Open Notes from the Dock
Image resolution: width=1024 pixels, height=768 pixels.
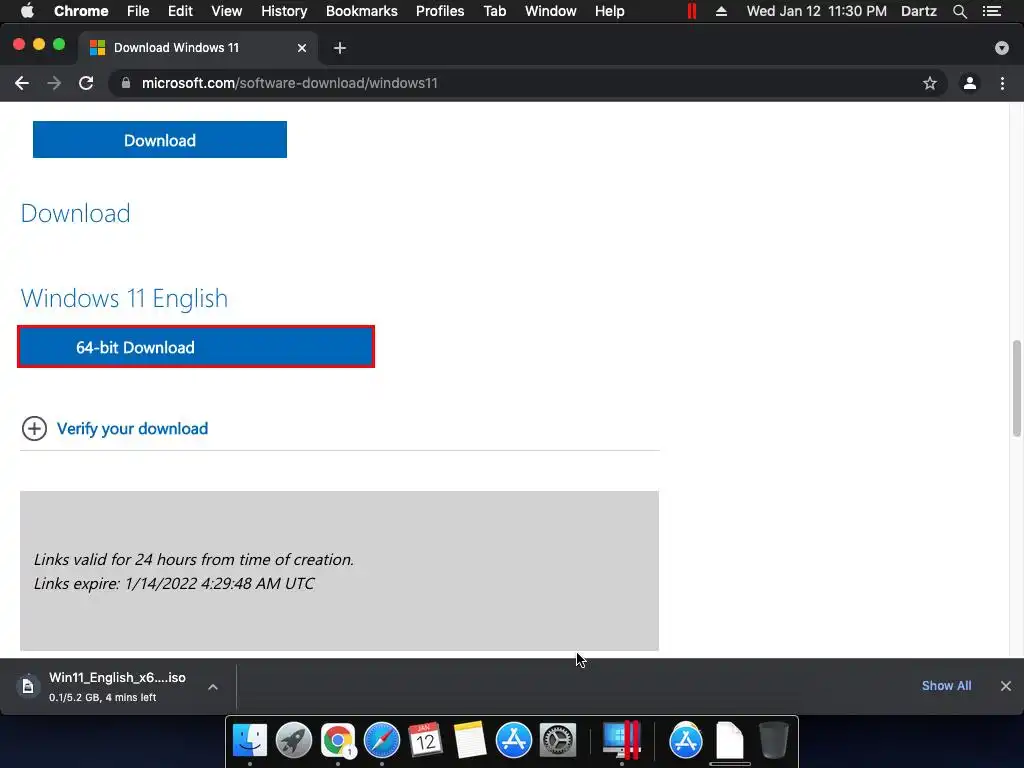pos(470,740)
